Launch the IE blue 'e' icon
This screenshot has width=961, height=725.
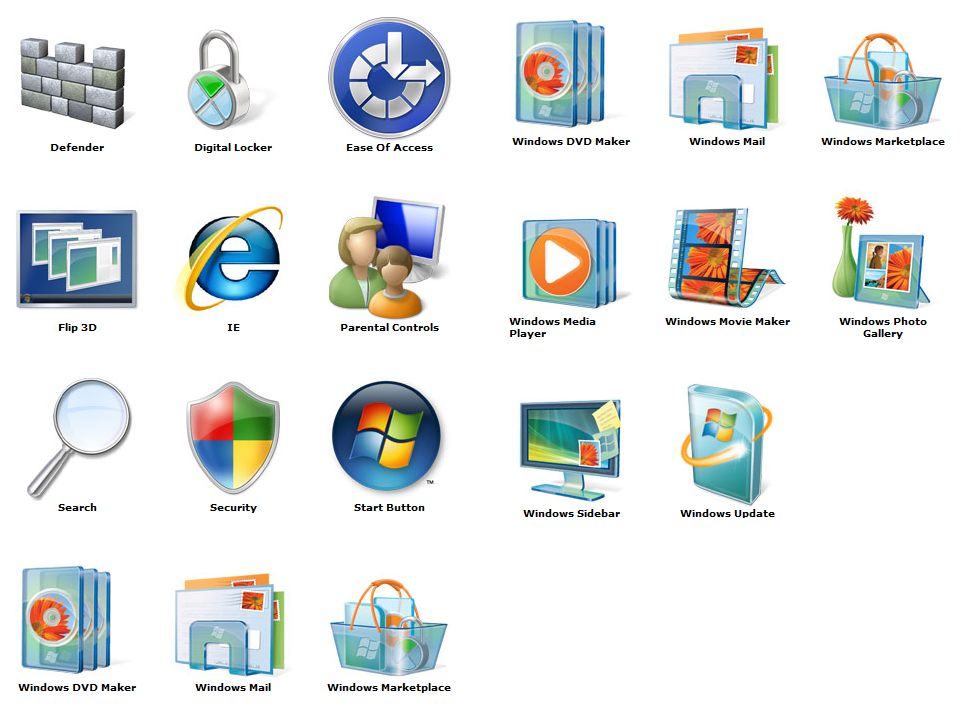coord(230,258)
